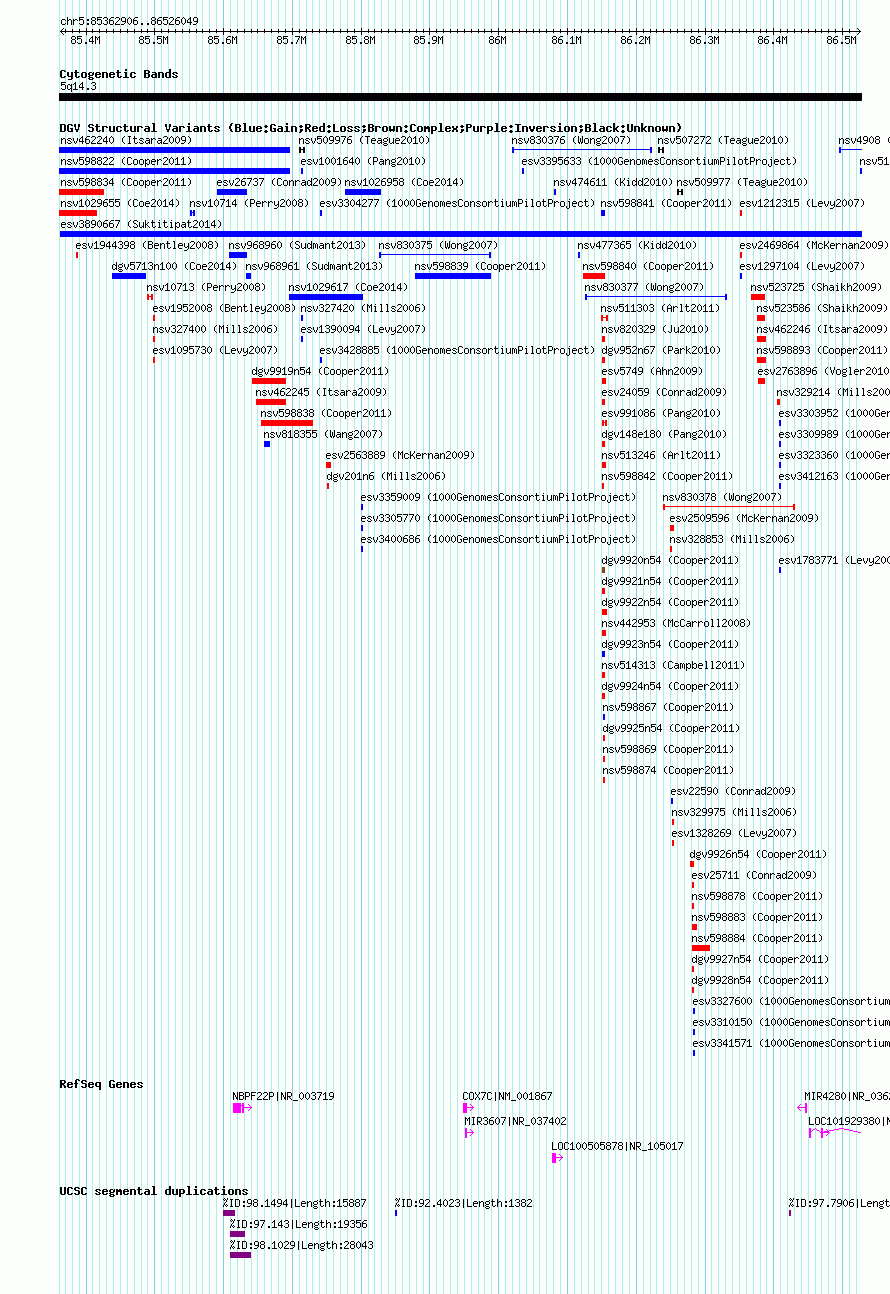Select duplication %ID:98.1494|Length:15887

click(x=295, y=1203)
